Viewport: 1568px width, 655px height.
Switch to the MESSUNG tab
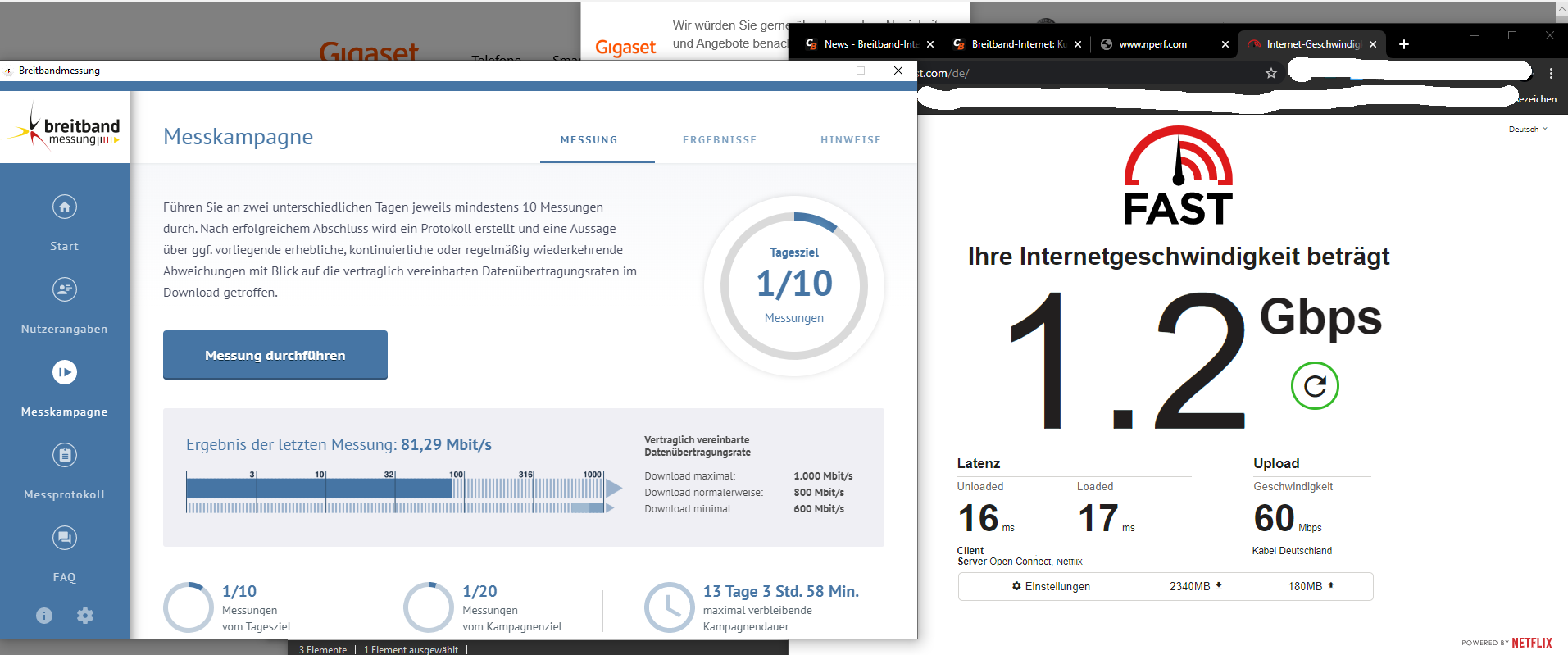click(589, 140)
